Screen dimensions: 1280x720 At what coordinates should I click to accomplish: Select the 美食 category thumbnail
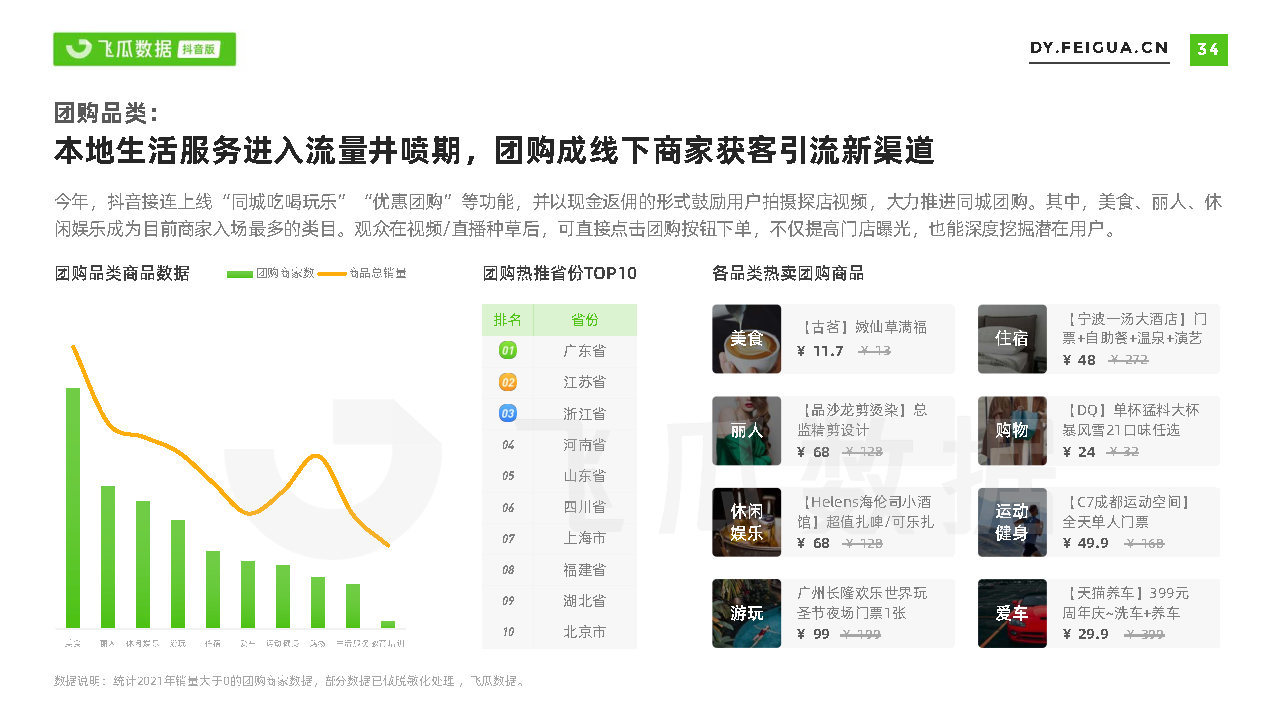click(746, 339)
